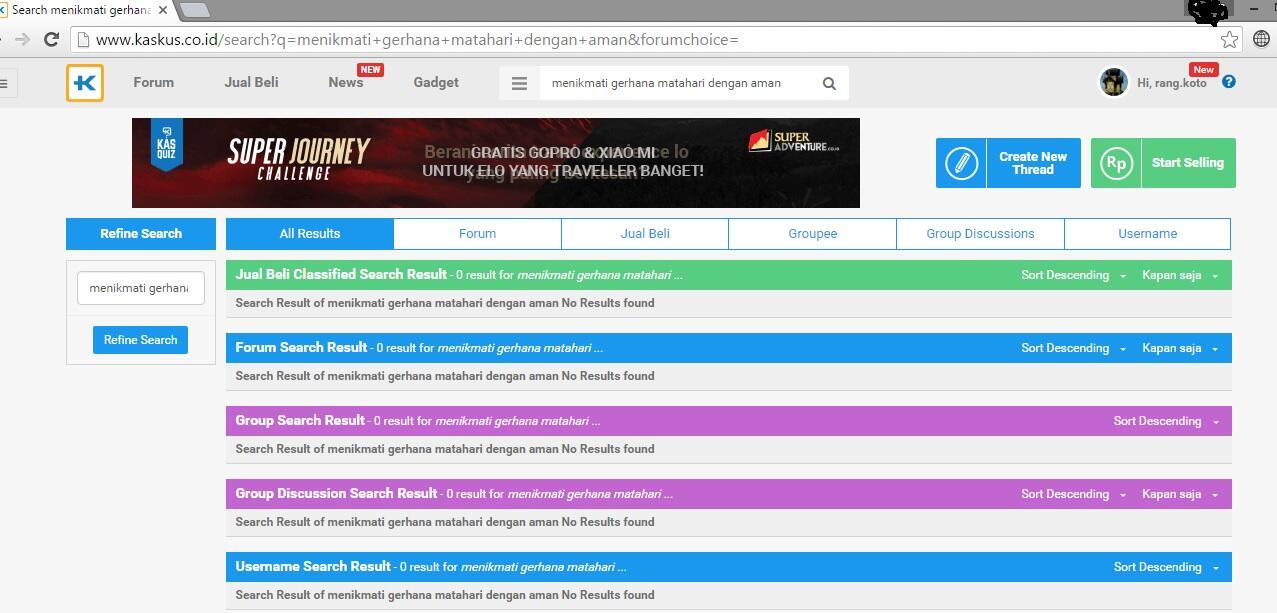Click the refine search text field
1277x613 pixels.
click(141, 288)
